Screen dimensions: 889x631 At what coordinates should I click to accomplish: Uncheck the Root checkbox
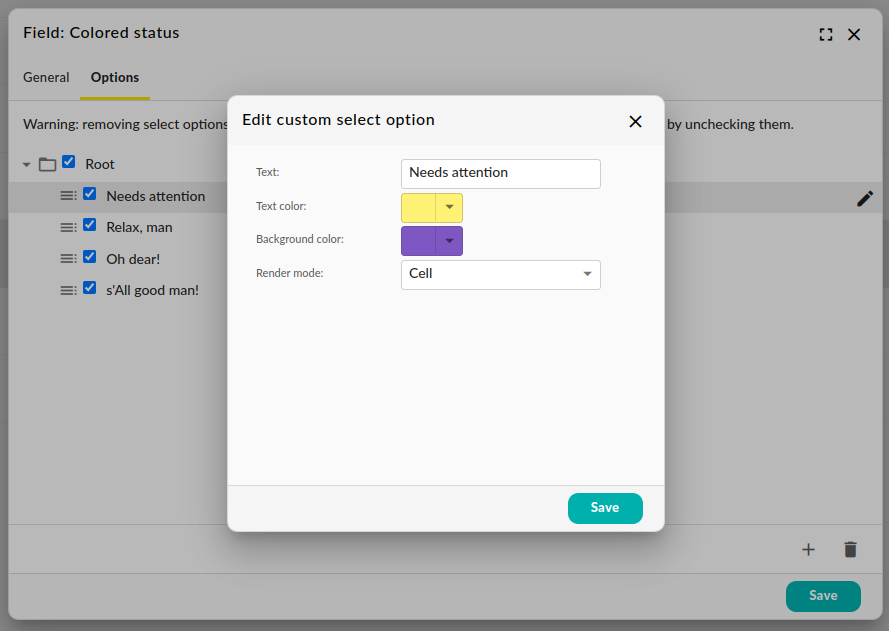(69, 162)
